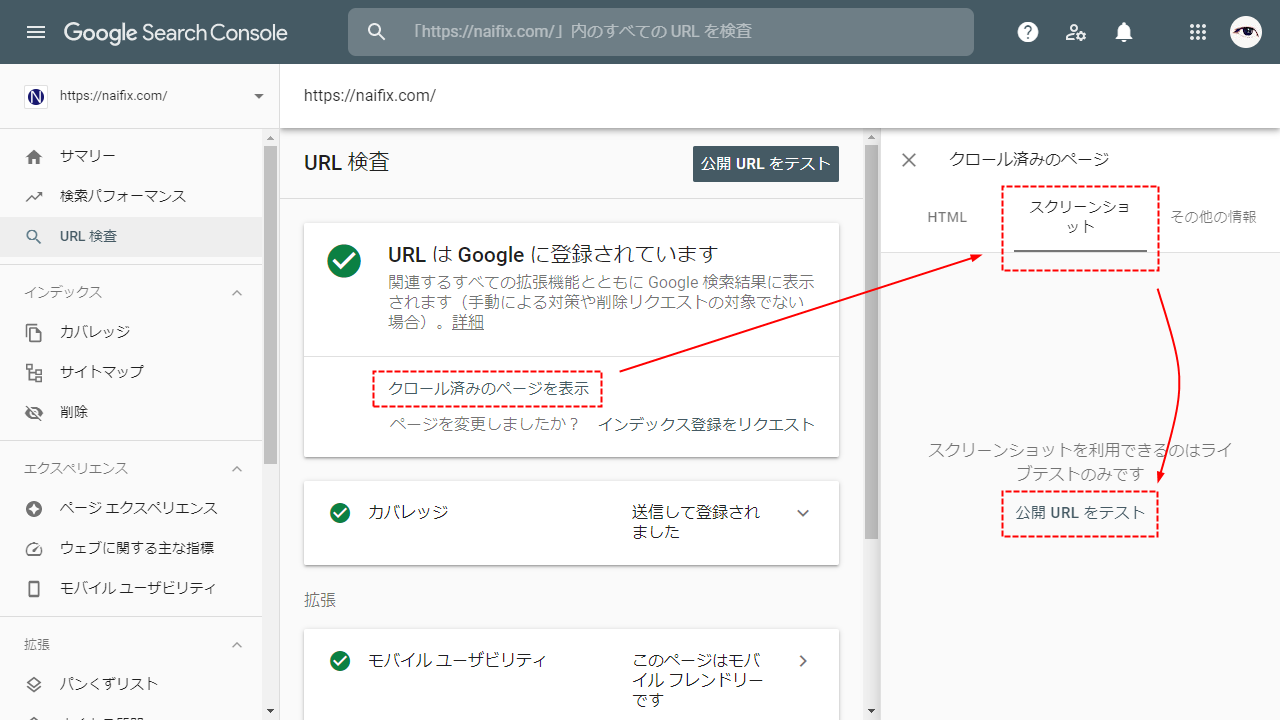
Task: Click the 検索パフォーマンス trend icon
Action: click(x=34, y=196)
